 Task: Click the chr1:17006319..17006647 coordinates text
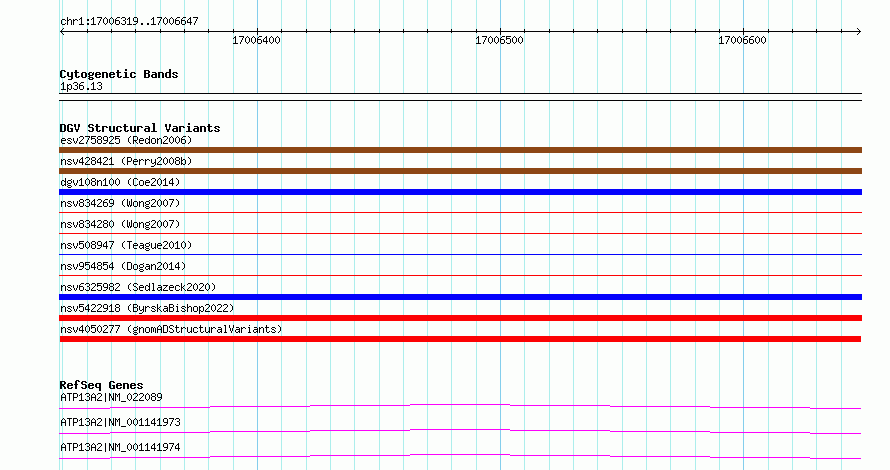(129, 22)
